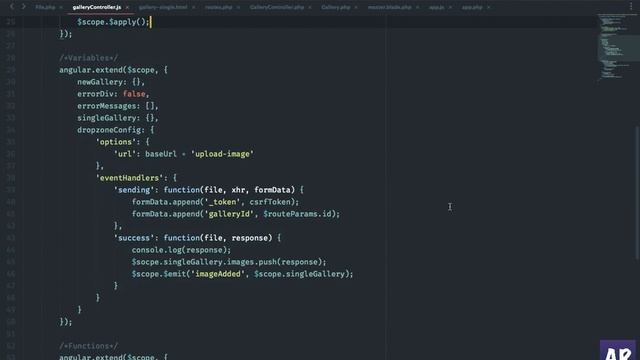Click the '_token' string
The height and width of the screenshot is (360, 640).
[x=222, y=202]
